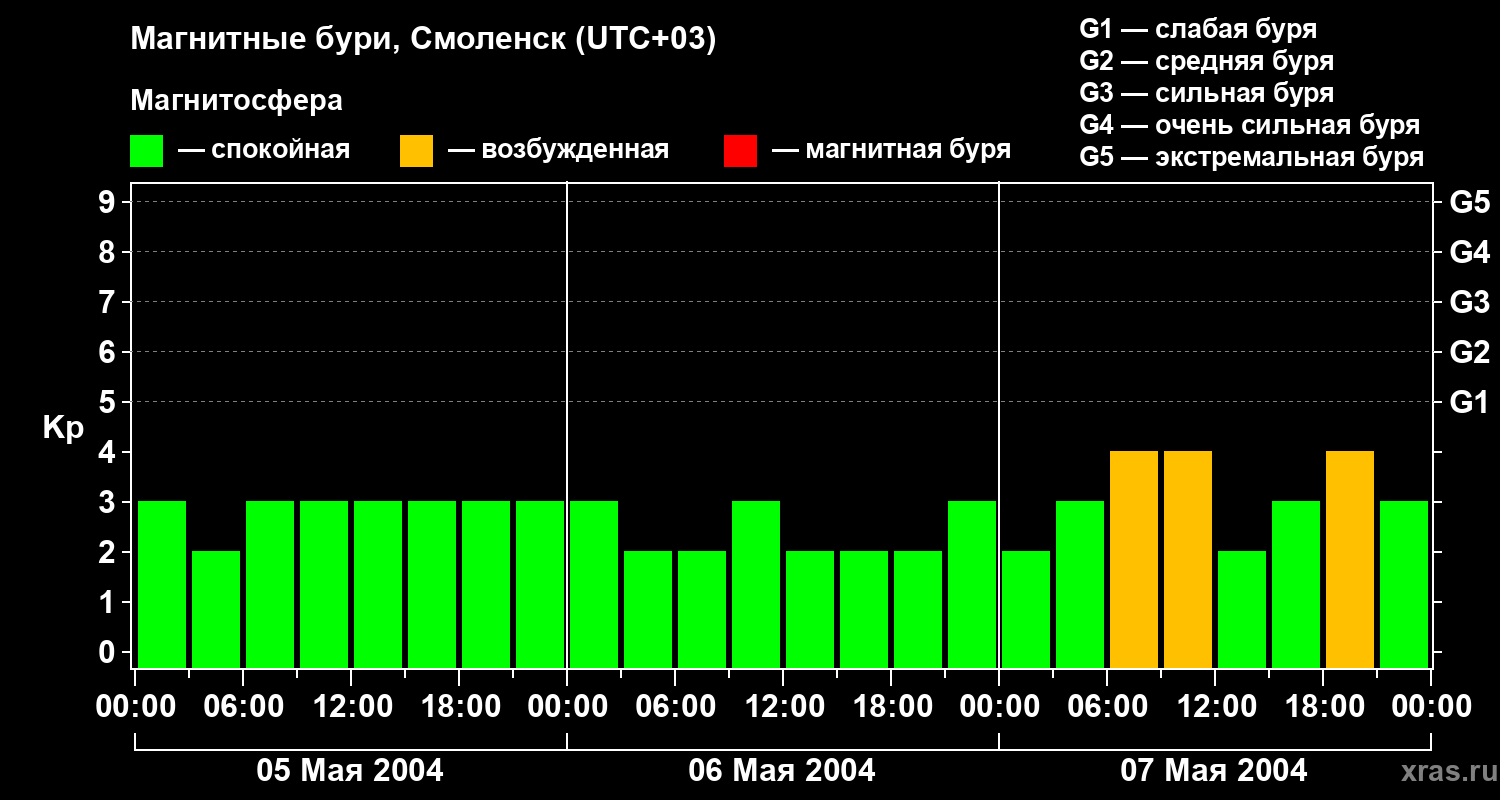Screen dimensions: 1500x800
Task: Click the 'G3' label on right axis
Action: coord(1469,302)
